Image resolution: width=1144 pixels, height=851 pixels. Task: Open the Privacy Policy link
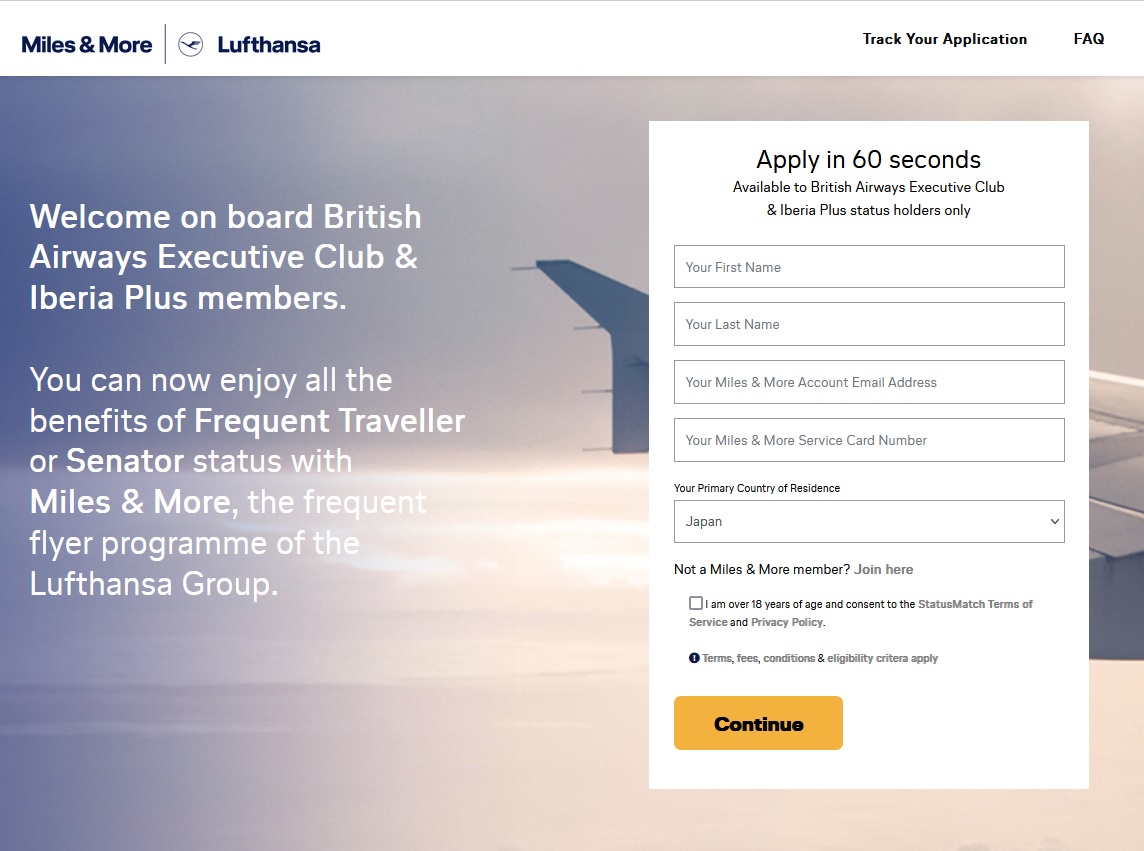(x=786, y=622)
